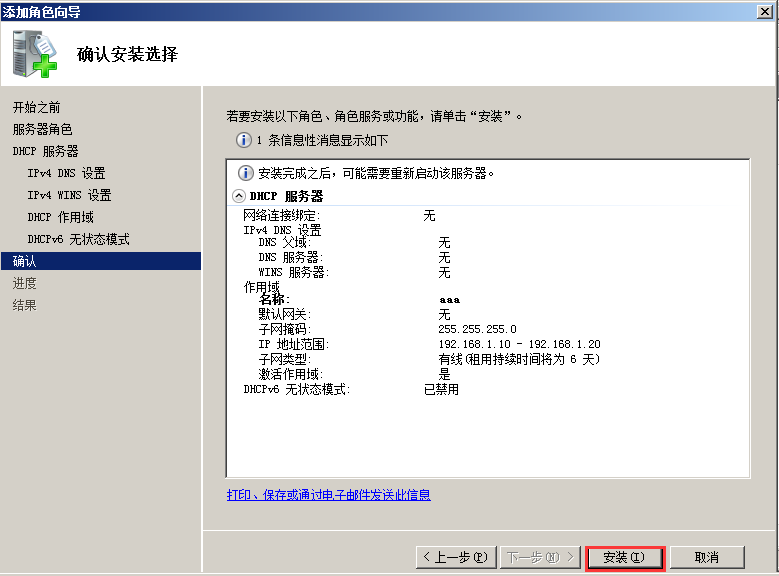Collapse the DHCP 服务器 section chevron

(x=238, y=196)
